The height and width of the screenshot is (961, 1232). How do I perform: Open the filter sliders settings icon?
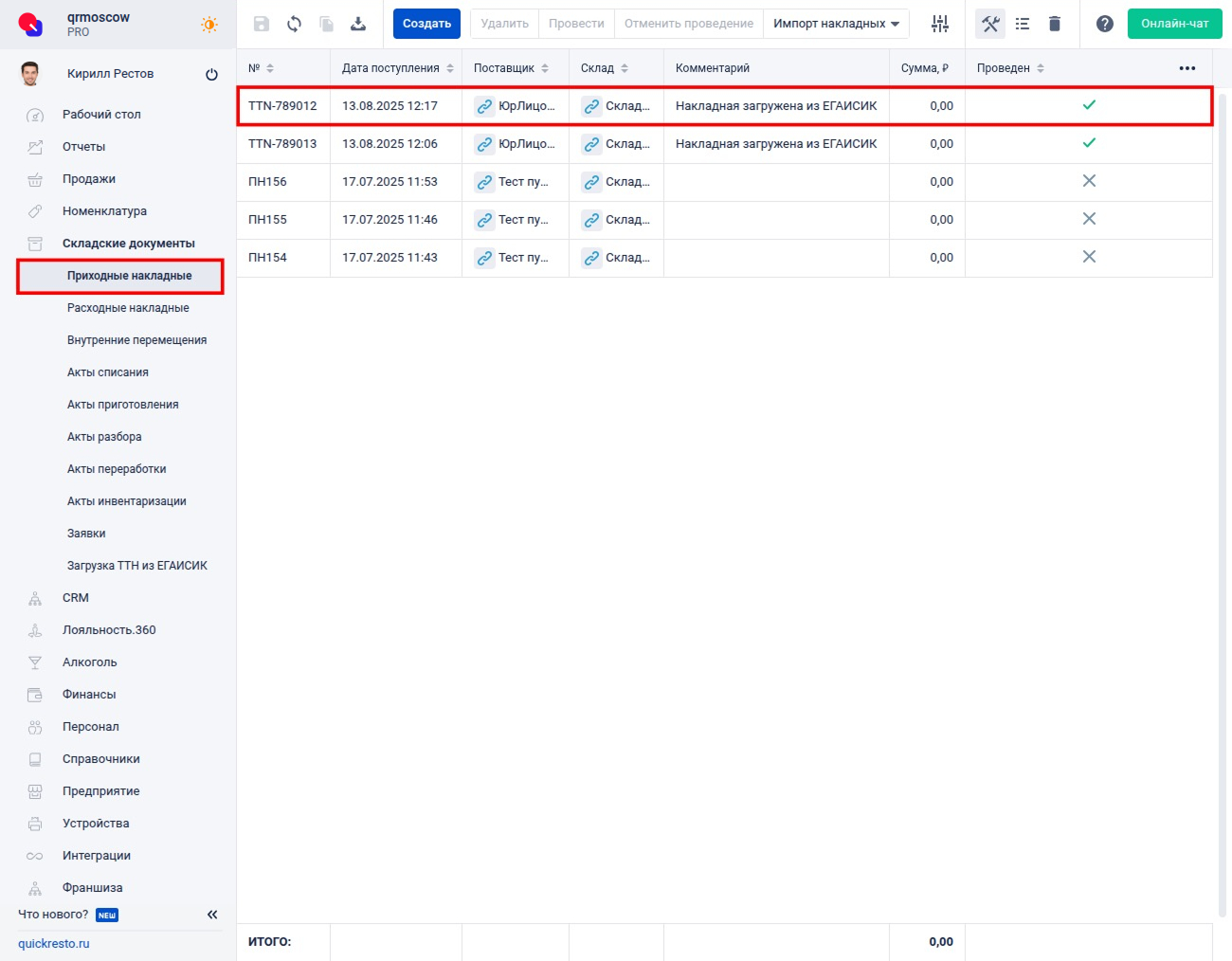click(939, 24)
